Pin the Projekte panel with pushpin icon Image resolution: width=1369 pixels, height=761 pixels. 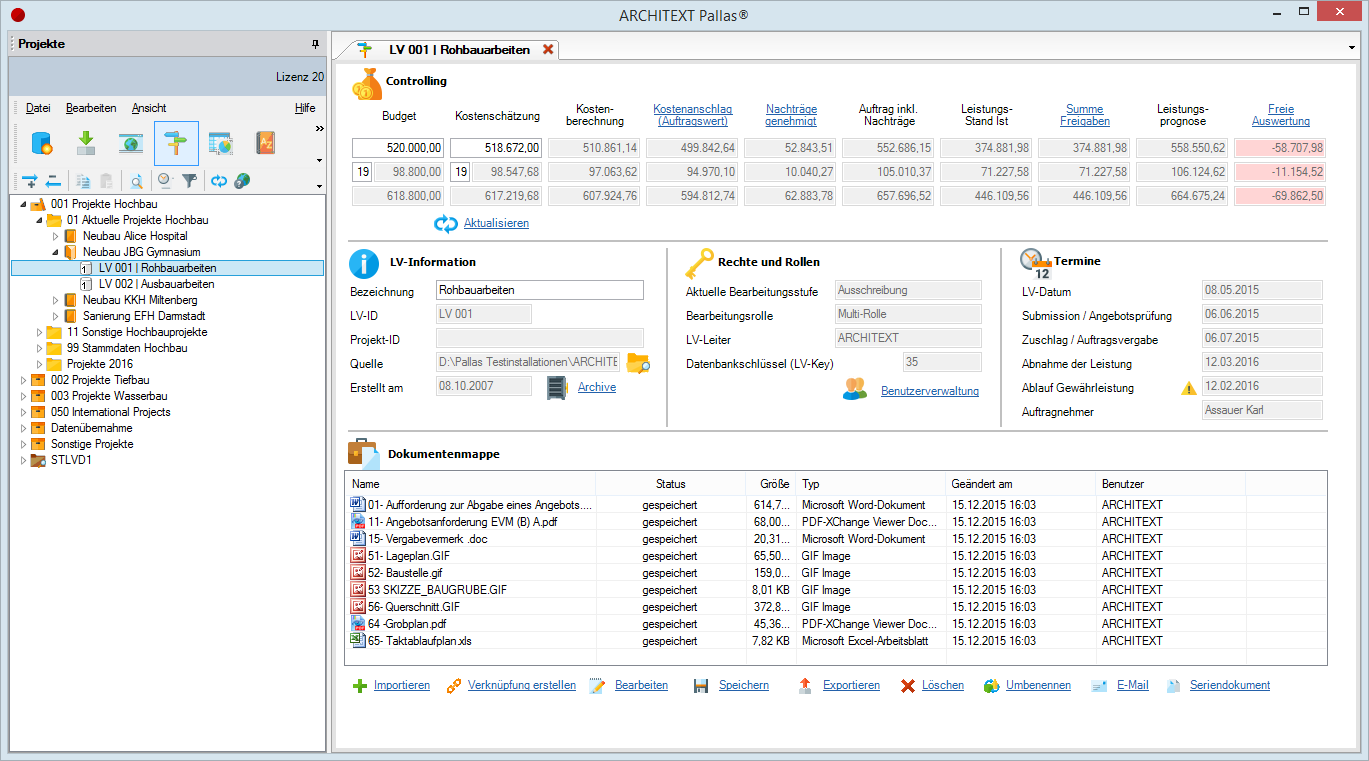(316, 44)
